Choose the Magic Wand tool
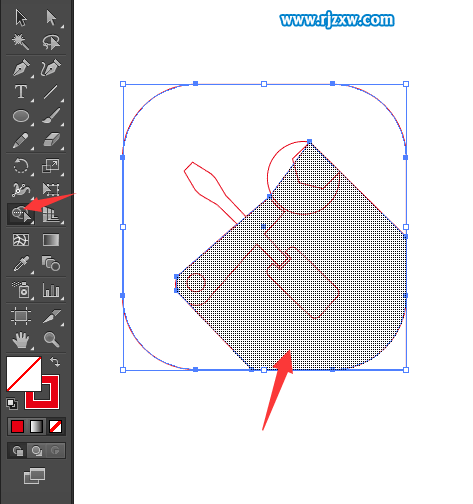This screenshot has width=473, height=504. 21,42
